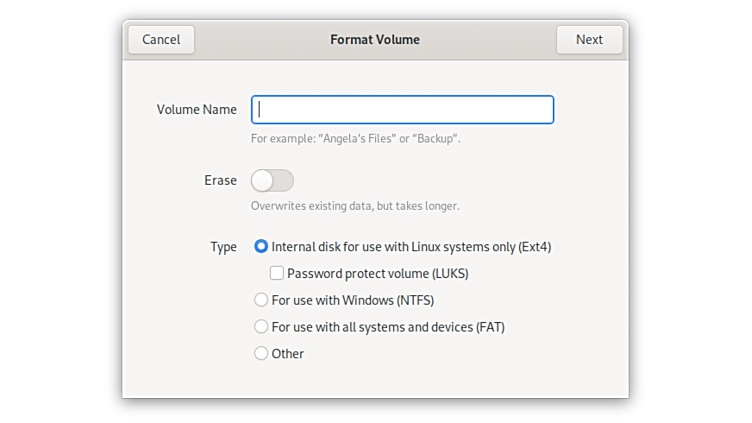Tick the Password protect volume checkbox

[x=278, y=273]
